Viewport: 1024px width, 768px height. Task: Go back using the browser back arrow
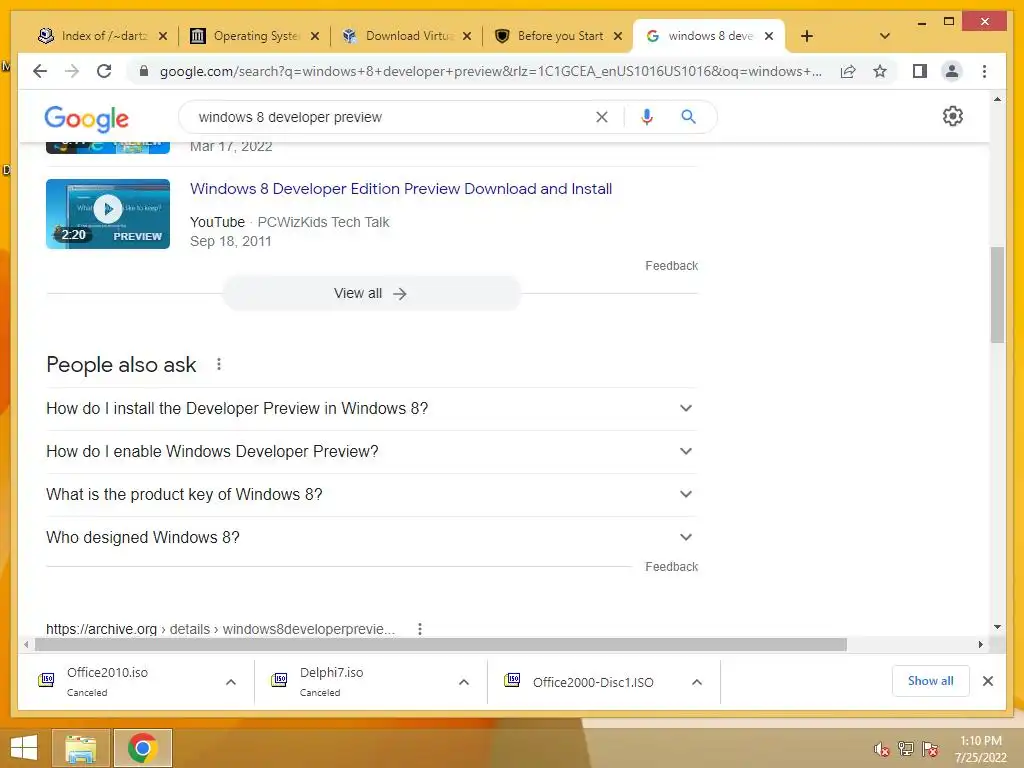tap(40, 71)
